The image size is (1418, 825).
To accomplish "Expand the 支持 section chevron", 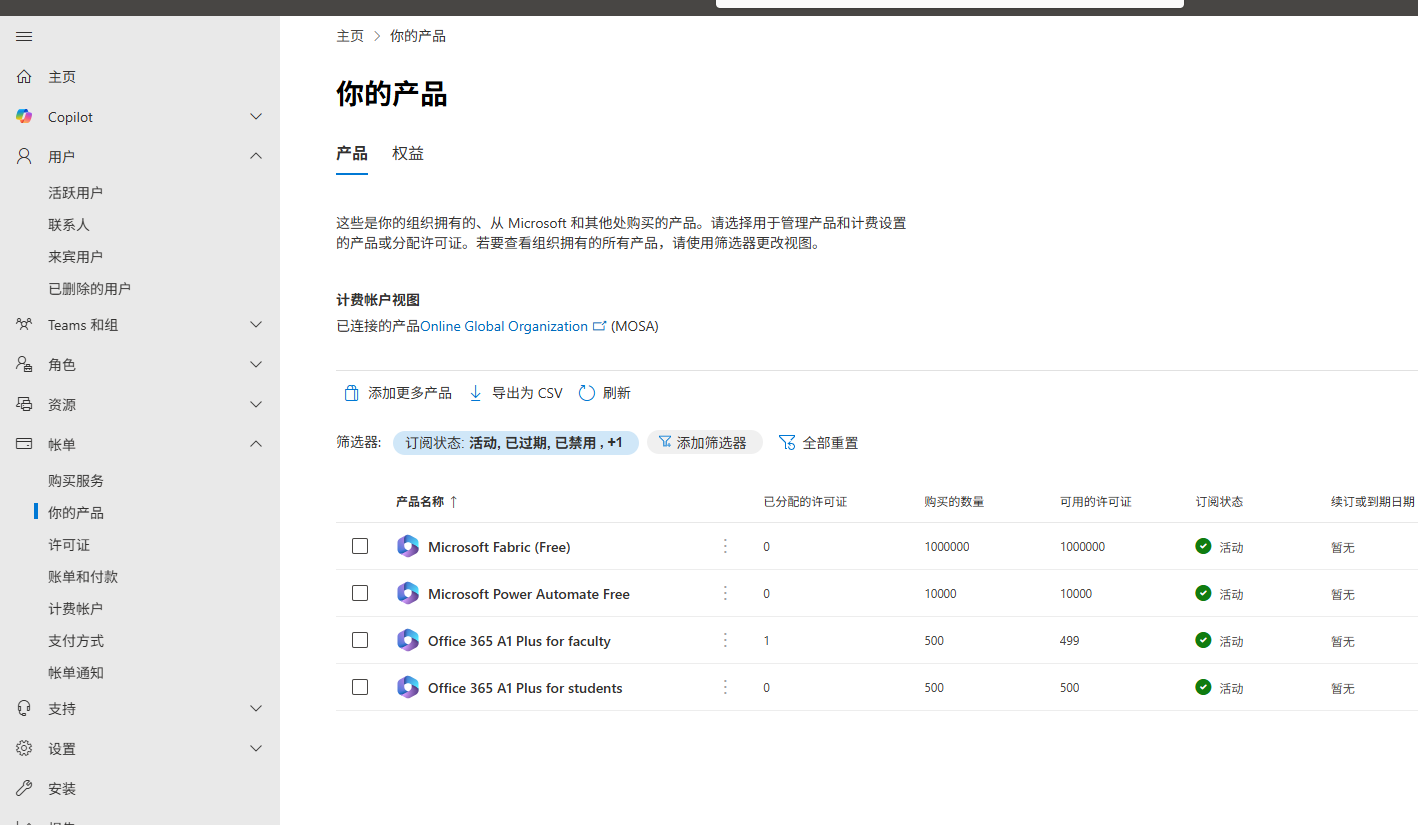I will pyautogui.click(x=256, y=709).
